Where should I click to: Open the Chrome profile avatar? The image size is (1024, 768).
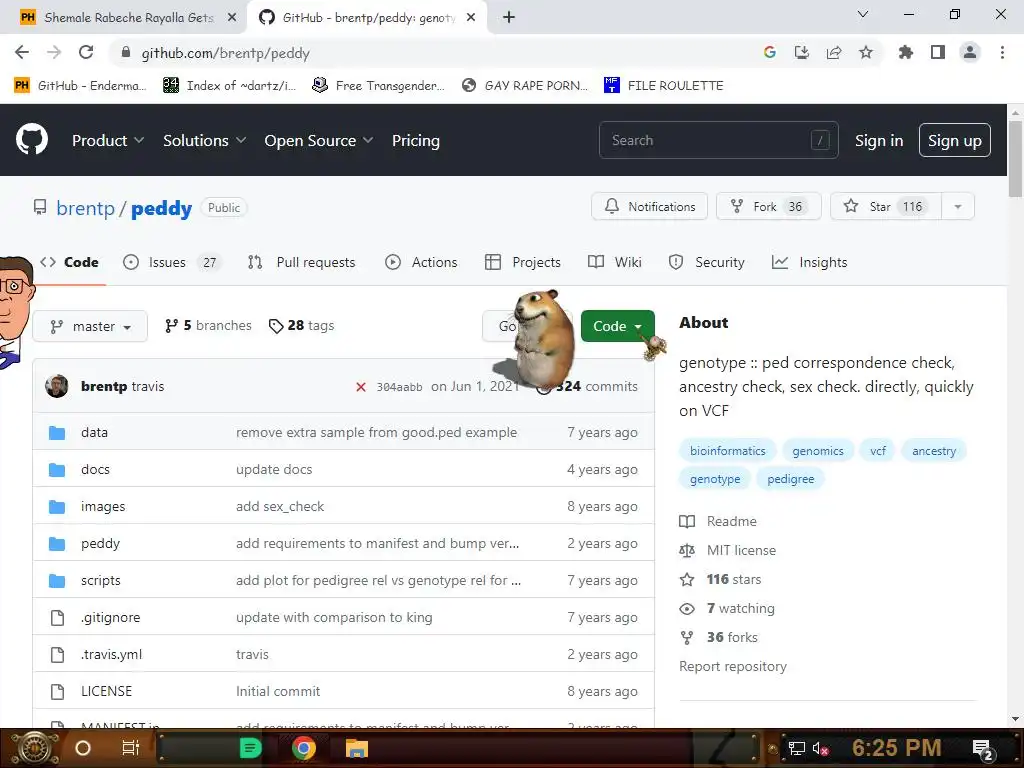[x=970, y=52]
